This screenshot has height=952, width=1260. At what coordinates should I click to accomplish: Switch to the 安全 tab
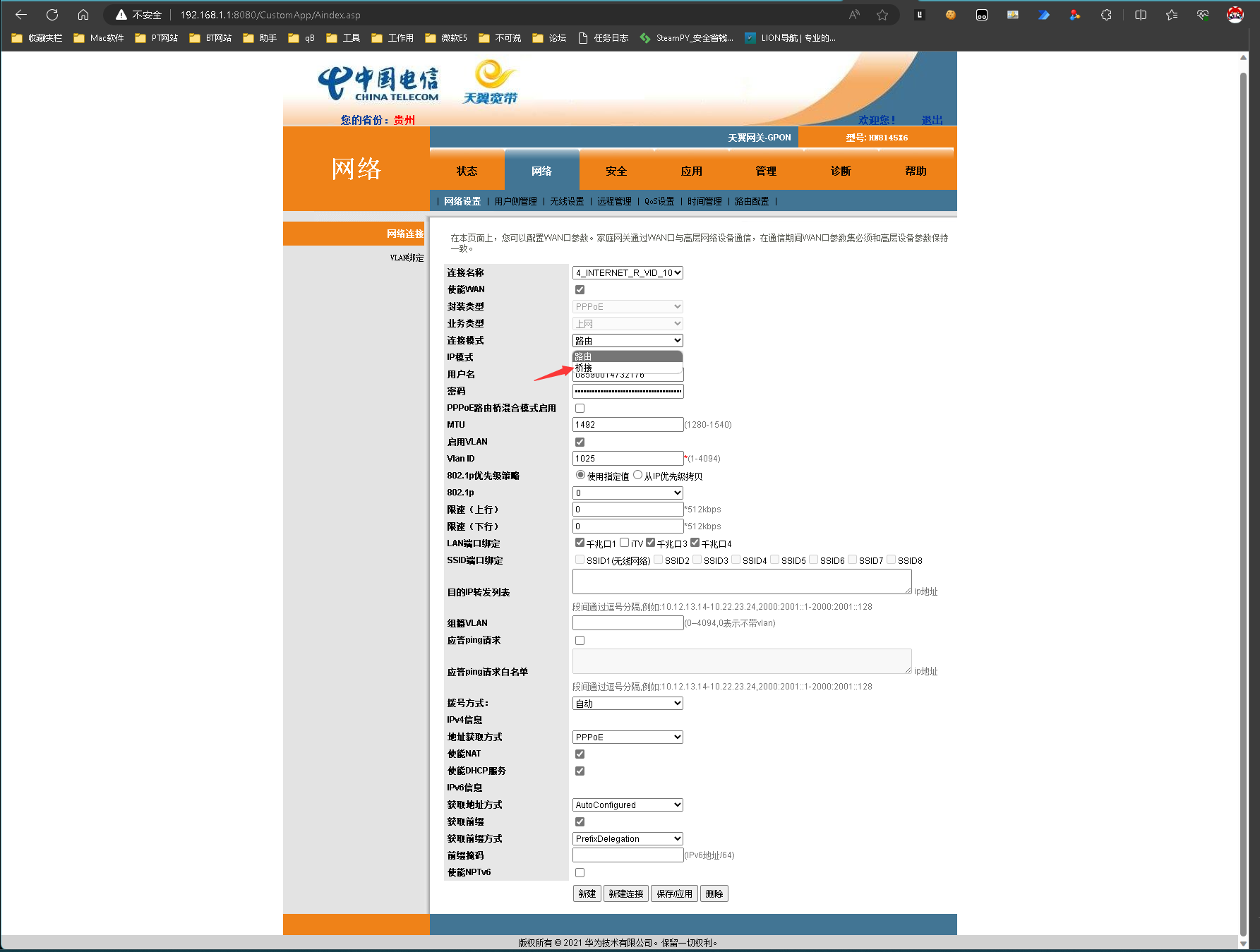[616, 171]
